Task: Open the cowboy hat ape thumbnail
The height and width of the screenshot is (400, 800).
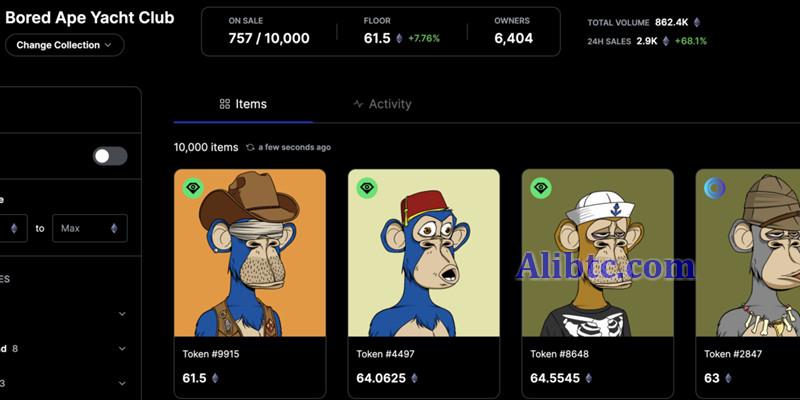Action: 250,253
